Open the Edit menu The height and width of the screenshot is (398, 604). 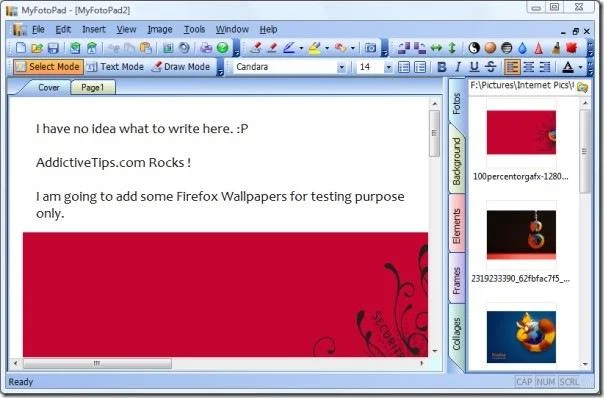pos(63,29)
